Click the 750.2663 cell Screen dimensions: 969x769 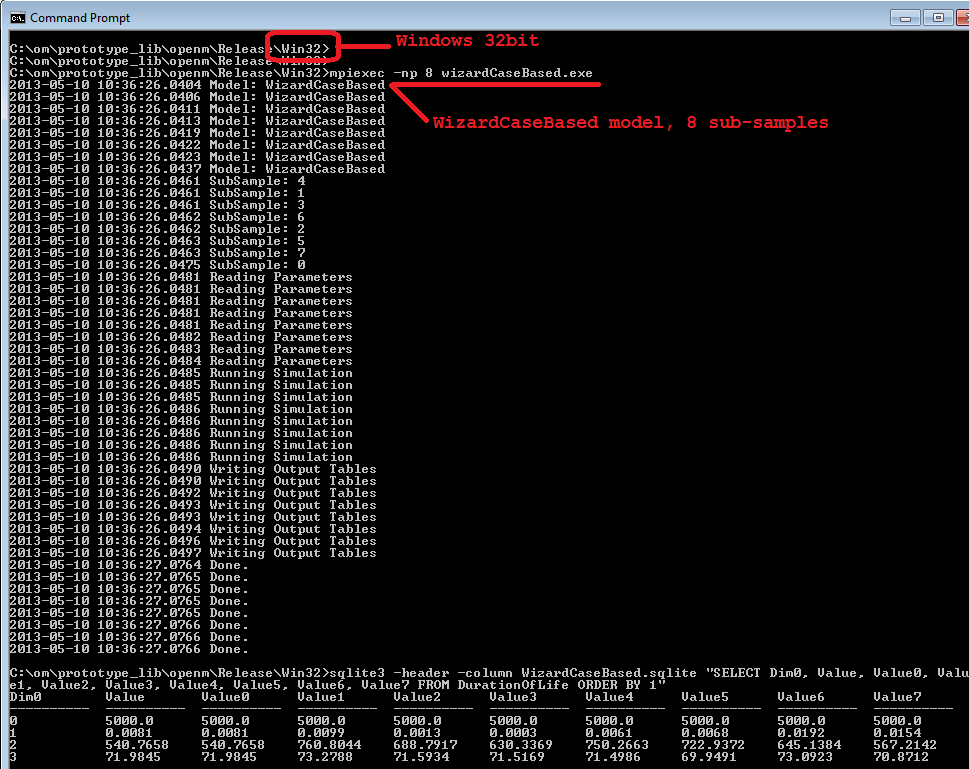point(617,745)
